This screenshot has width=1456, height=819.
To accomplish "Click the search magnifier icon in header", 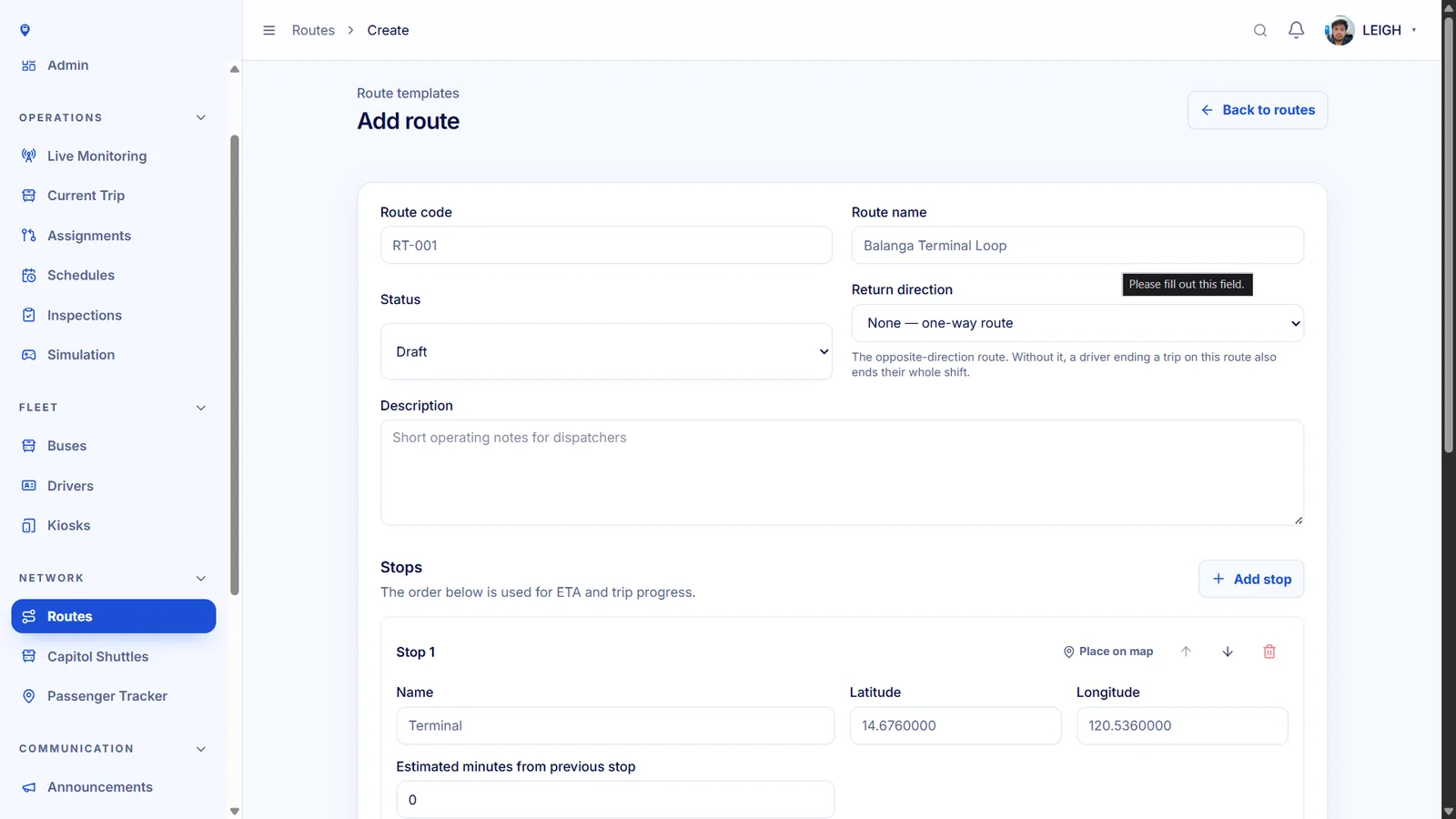I will click(x=1260, y=30).
